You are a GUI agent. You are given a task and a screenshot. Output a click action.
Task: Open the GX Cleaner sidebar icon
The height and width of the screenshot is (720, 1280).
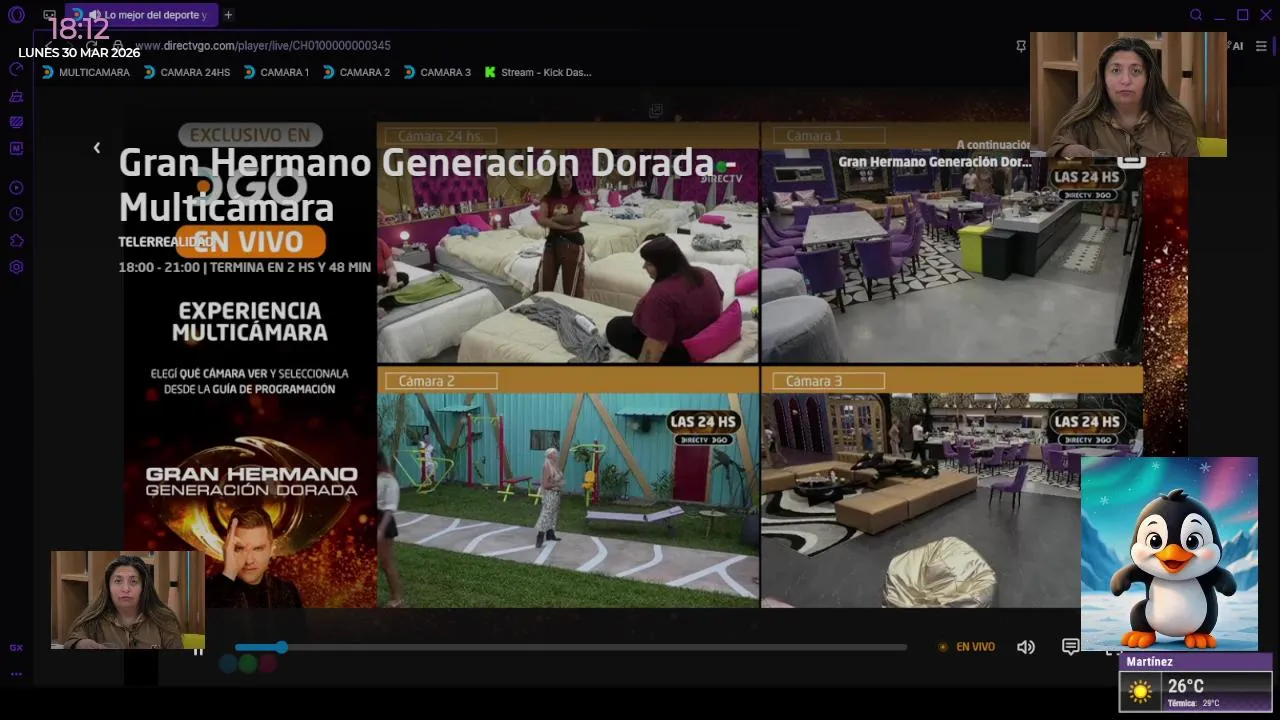16,96
